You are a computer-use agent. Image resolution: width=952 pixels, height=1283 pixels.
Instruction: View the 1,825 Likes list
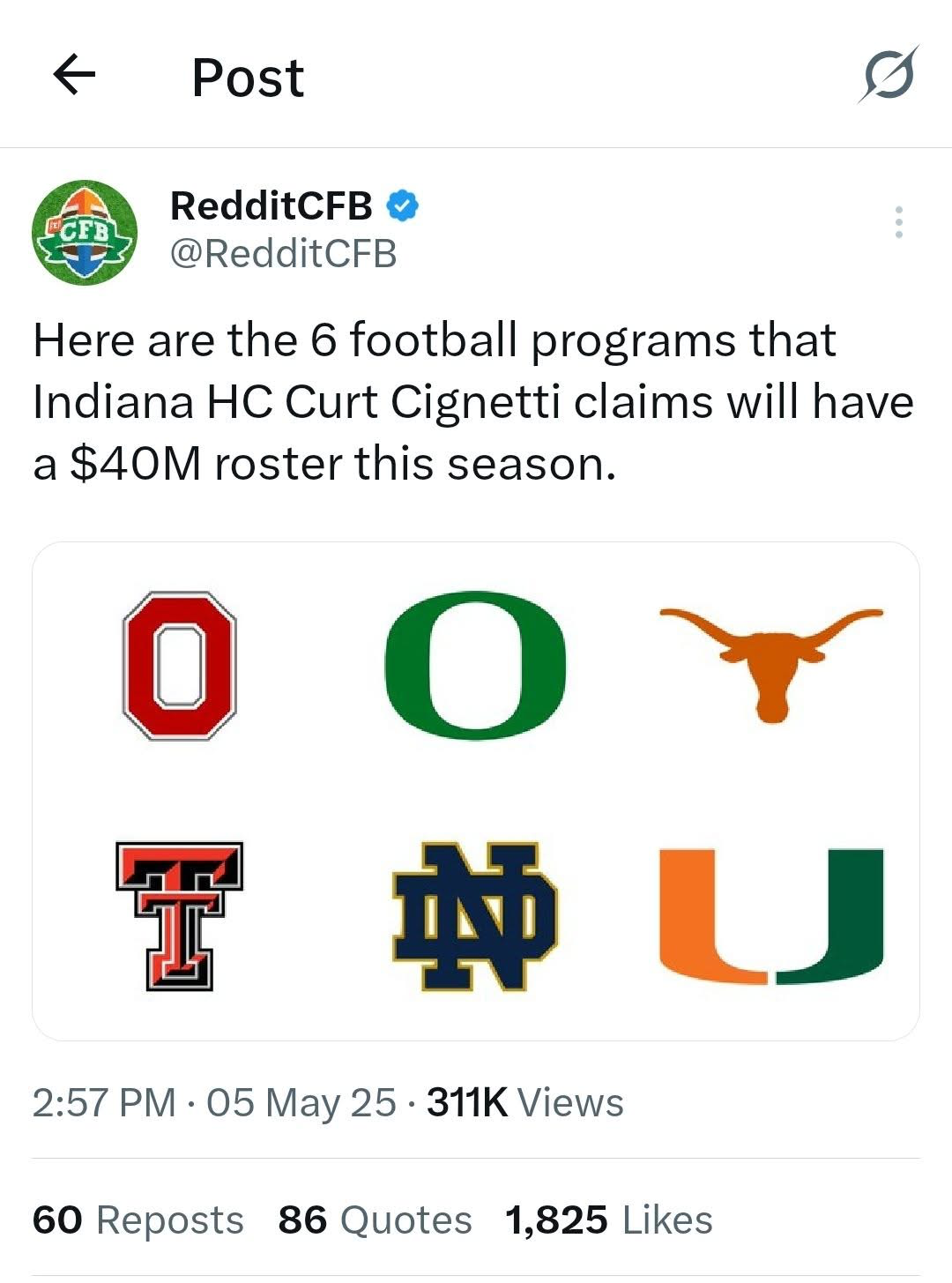click(x=609, y=1220)
